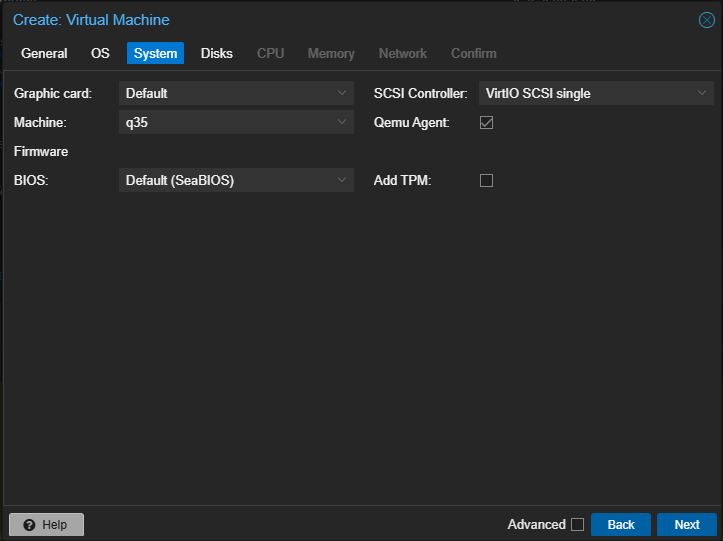Switch to the OS tab

coord(100,53)
